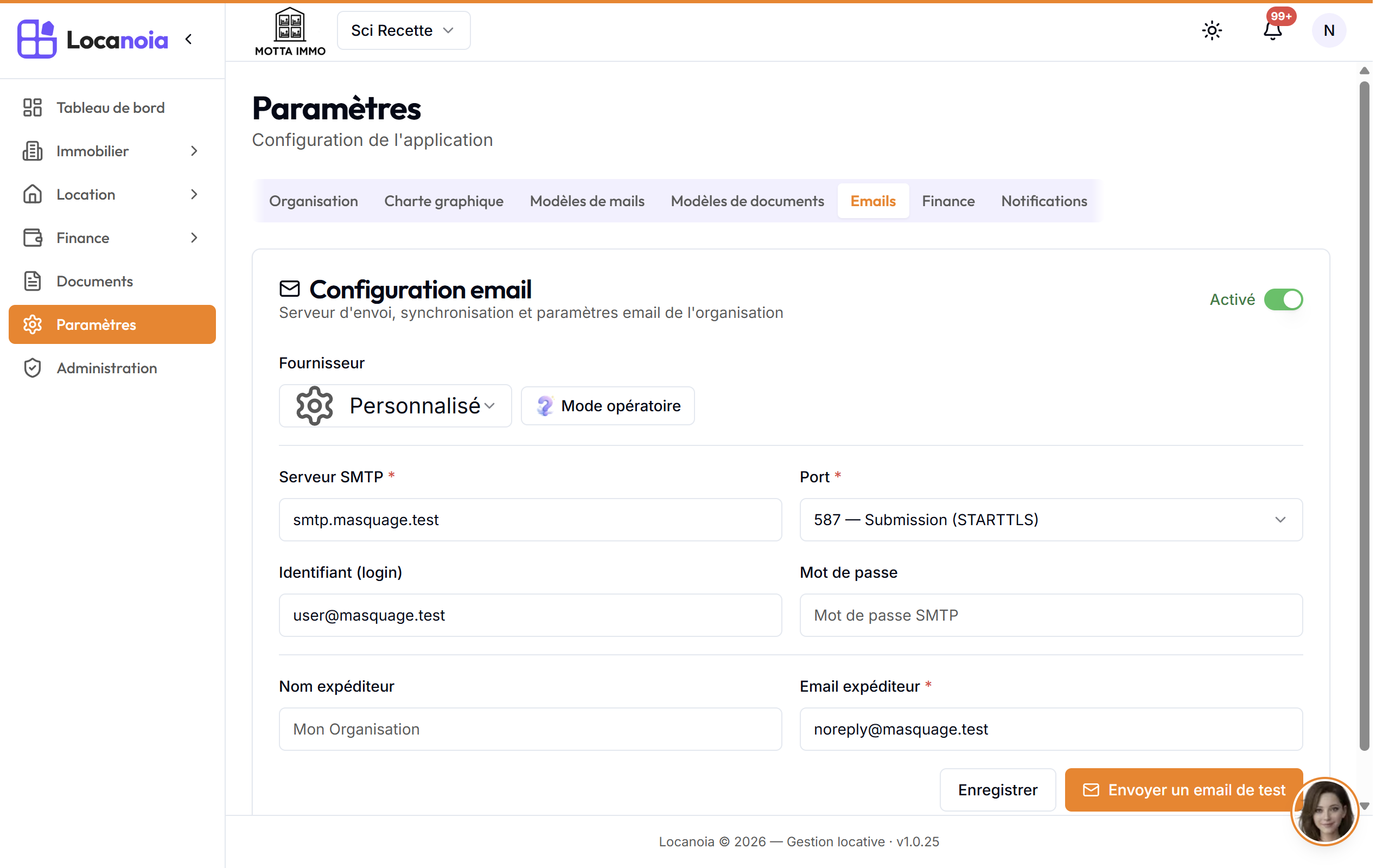Click the Immobilier building icon
The height and width of the screenshot is (868, 1389).
[33, 151]
